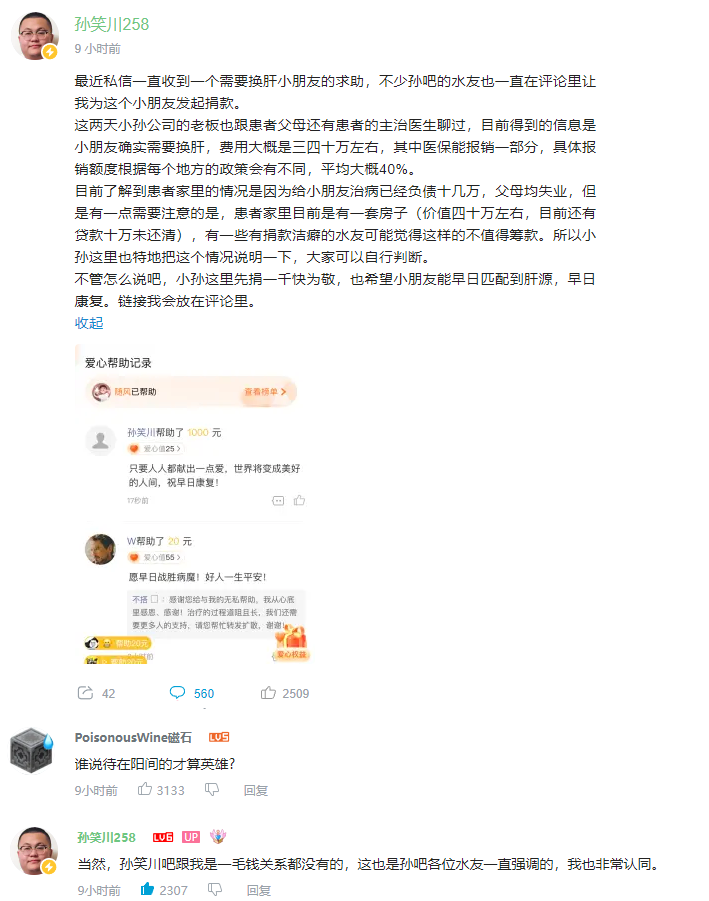Collapse the post with 收起
Screen dimensions: 709x901
click(88, 323)
